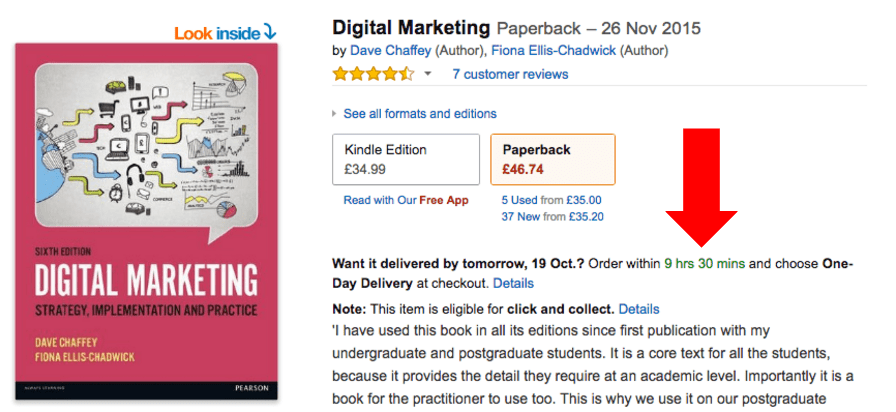This screenshot has height=412, width=896.
Task: Open the 5 Used from £35.00 offers
Action: [552, 200]
